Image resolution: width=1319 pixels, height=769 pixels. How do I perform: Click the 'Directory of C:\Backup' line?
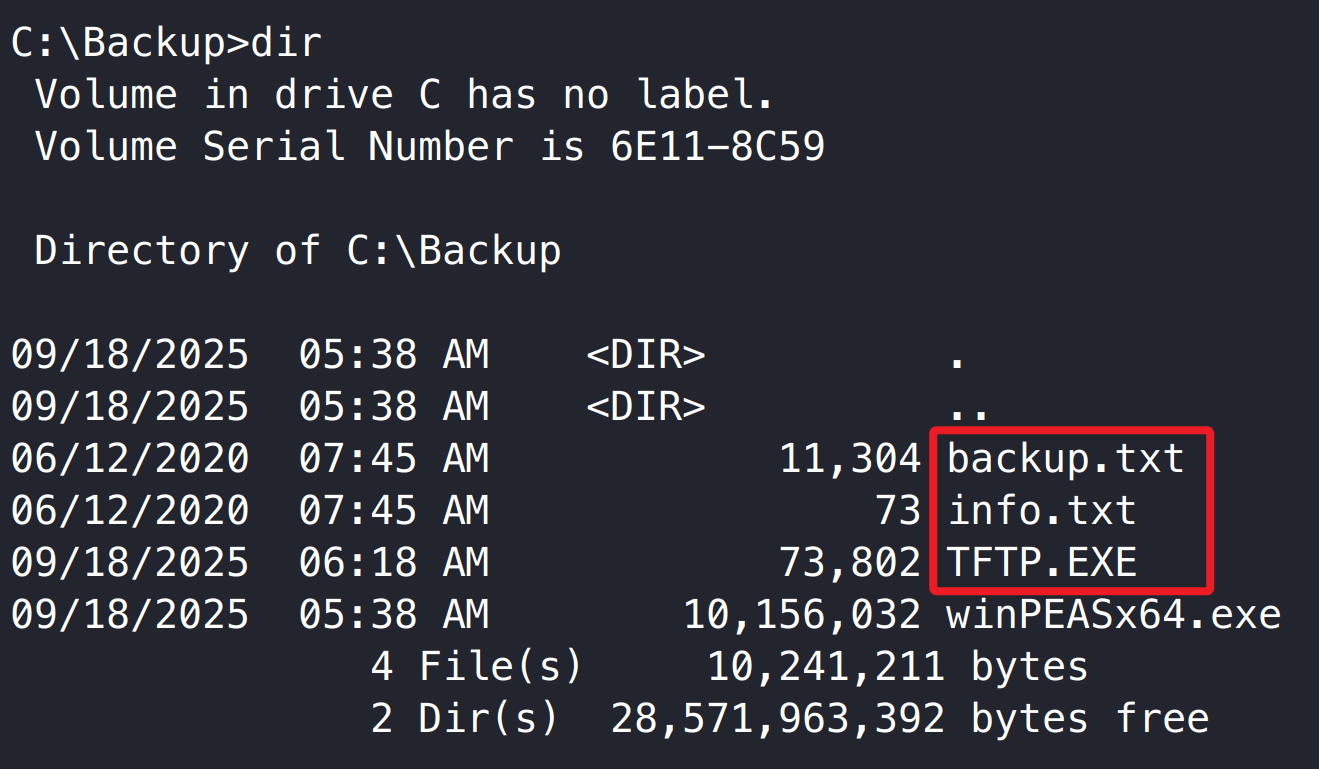(298, 251)
